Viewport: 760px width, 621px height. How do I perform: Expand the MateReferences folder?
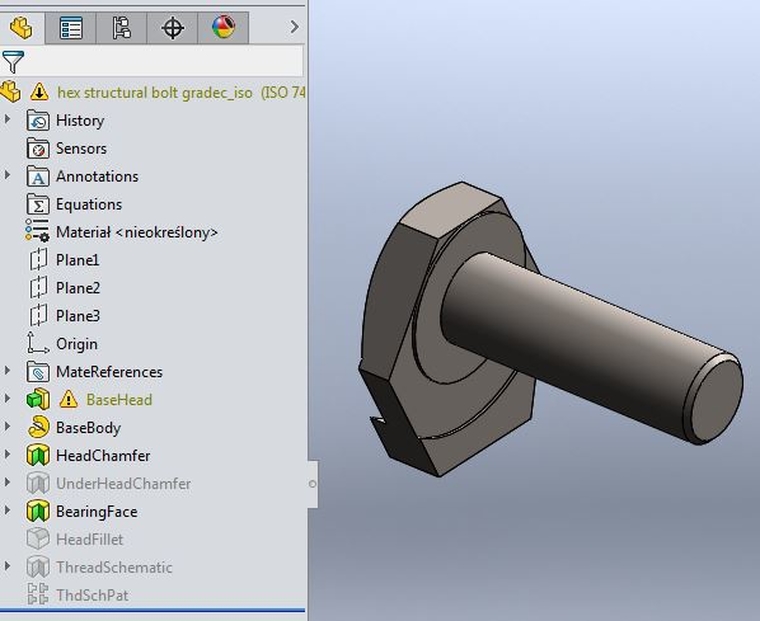[x=7, y=371]
